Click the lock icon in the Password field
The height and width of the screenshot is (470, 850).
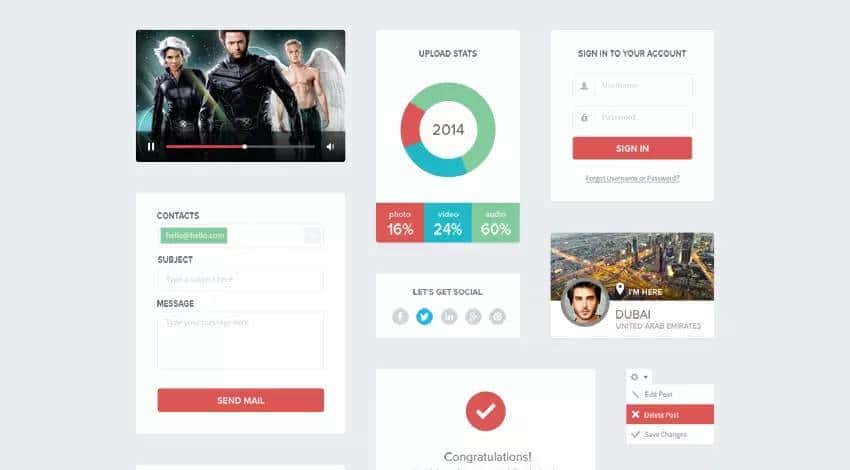click(x=584, y=117)
